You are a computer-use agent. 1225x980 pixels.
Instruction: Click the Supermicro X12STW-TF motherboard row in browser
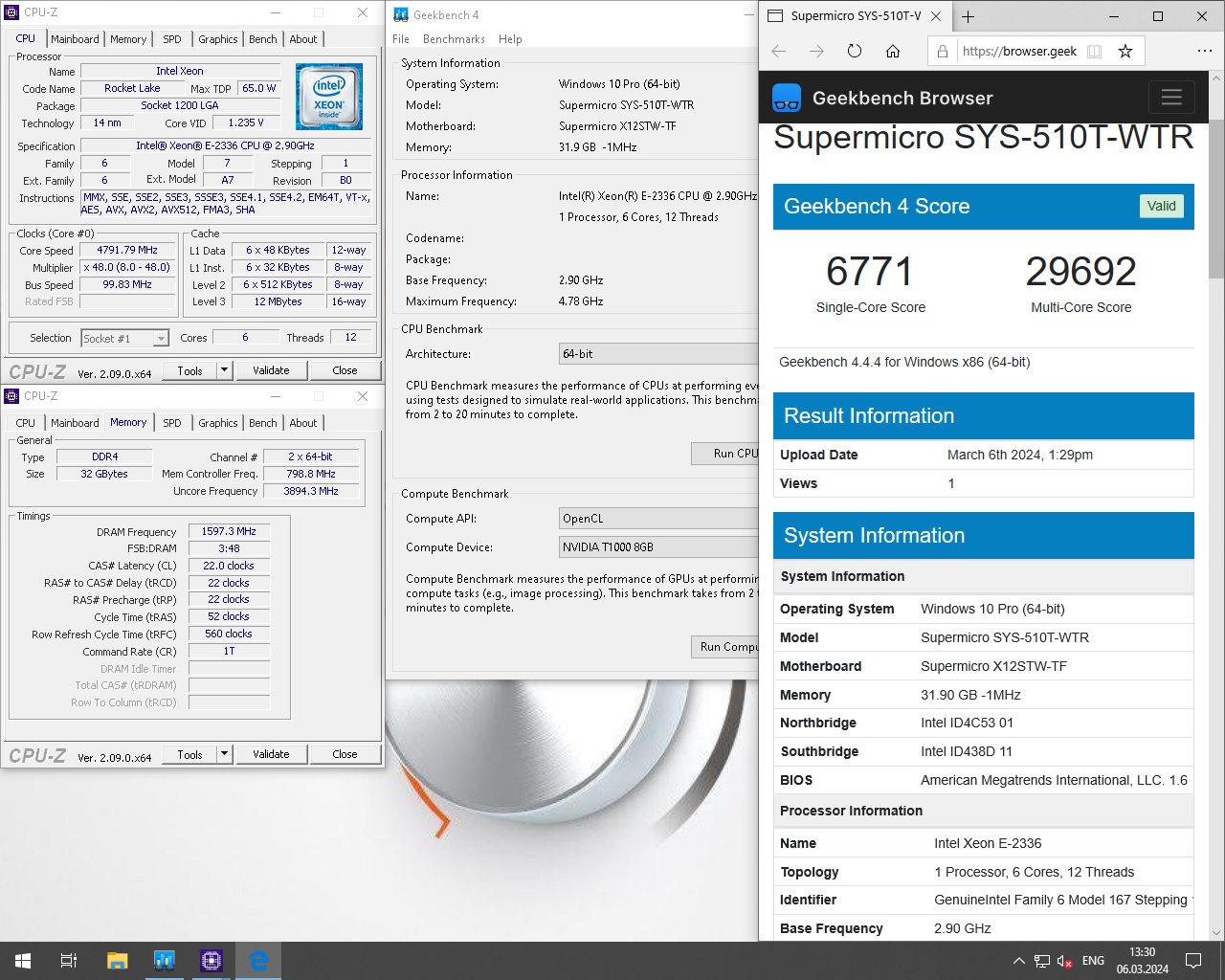click(x=983, y=666)
